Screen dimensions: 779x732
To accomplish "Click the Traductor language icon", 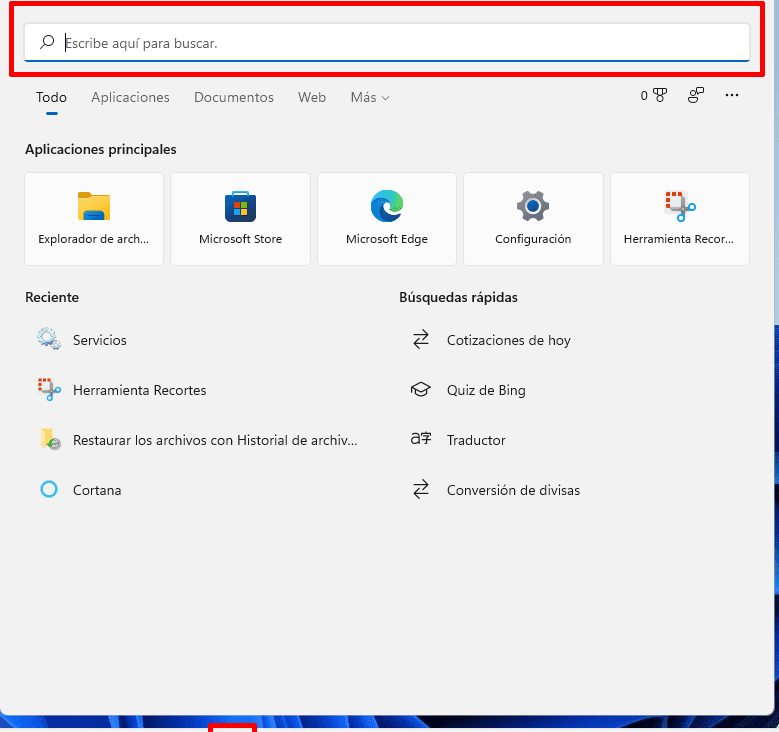I will click(x=421, y=438).
